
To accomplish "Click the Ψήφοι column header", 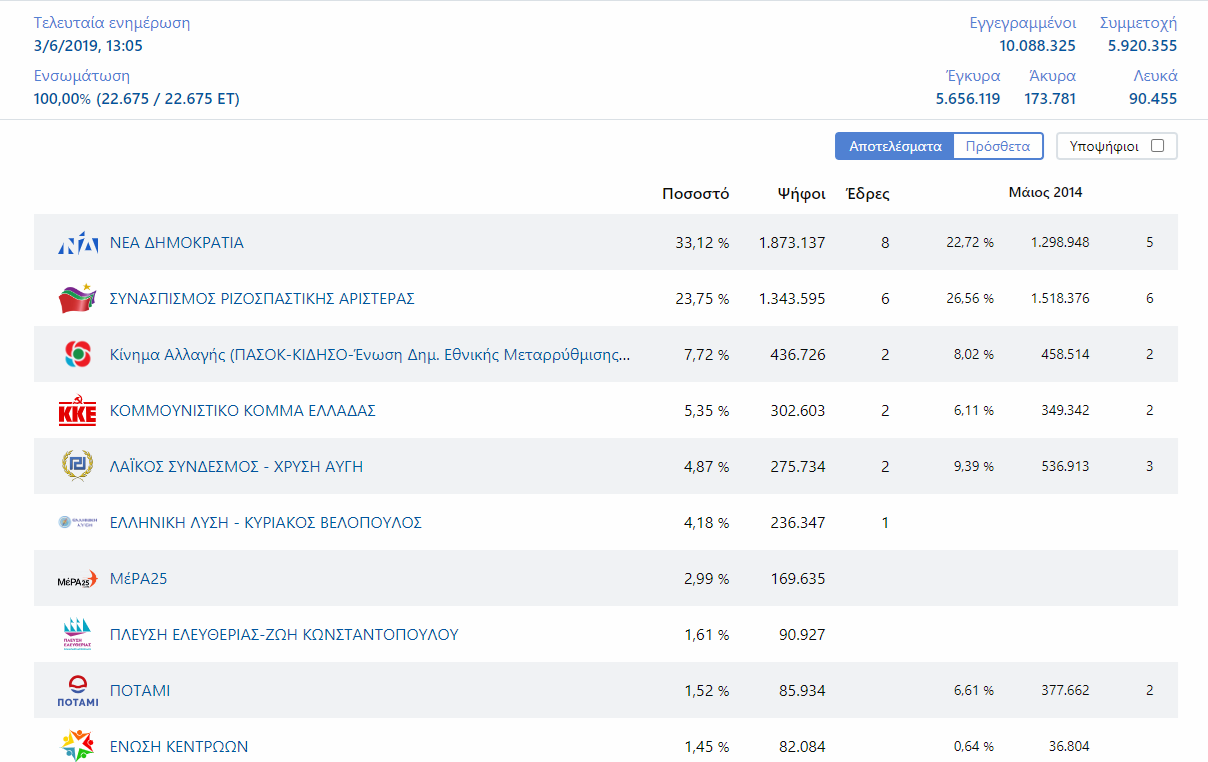I will click(802, 194).
